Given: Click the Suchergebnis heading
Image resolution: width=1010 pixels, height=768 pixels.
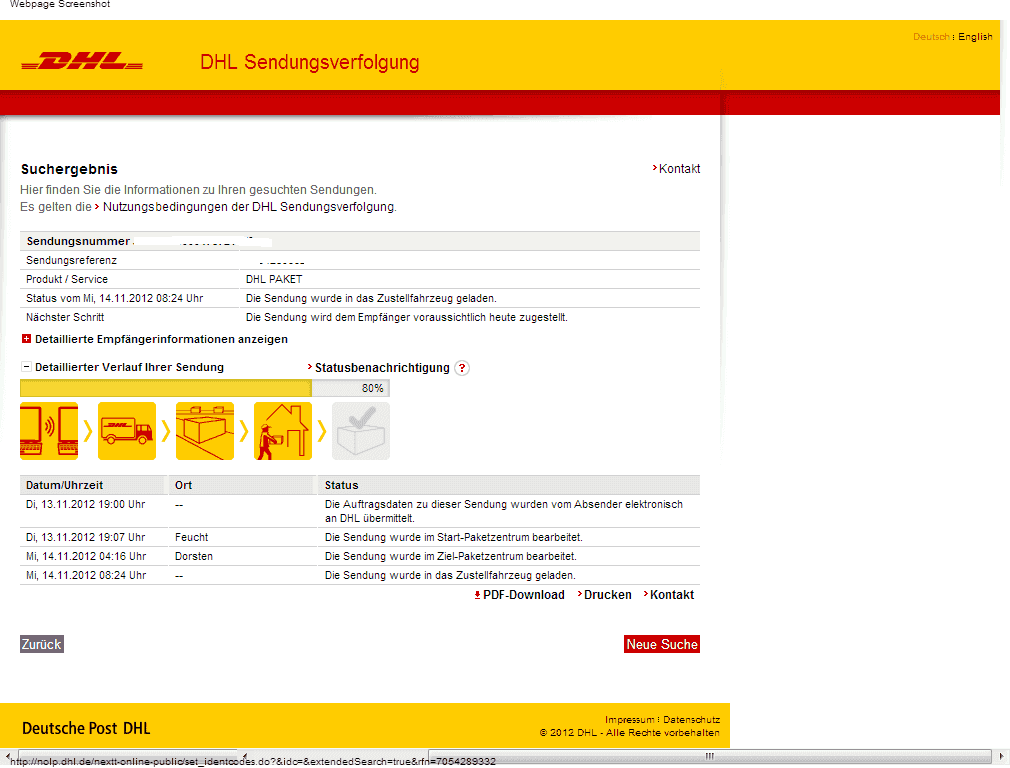Looking at the screenshot, I should (x=69, y=169).
